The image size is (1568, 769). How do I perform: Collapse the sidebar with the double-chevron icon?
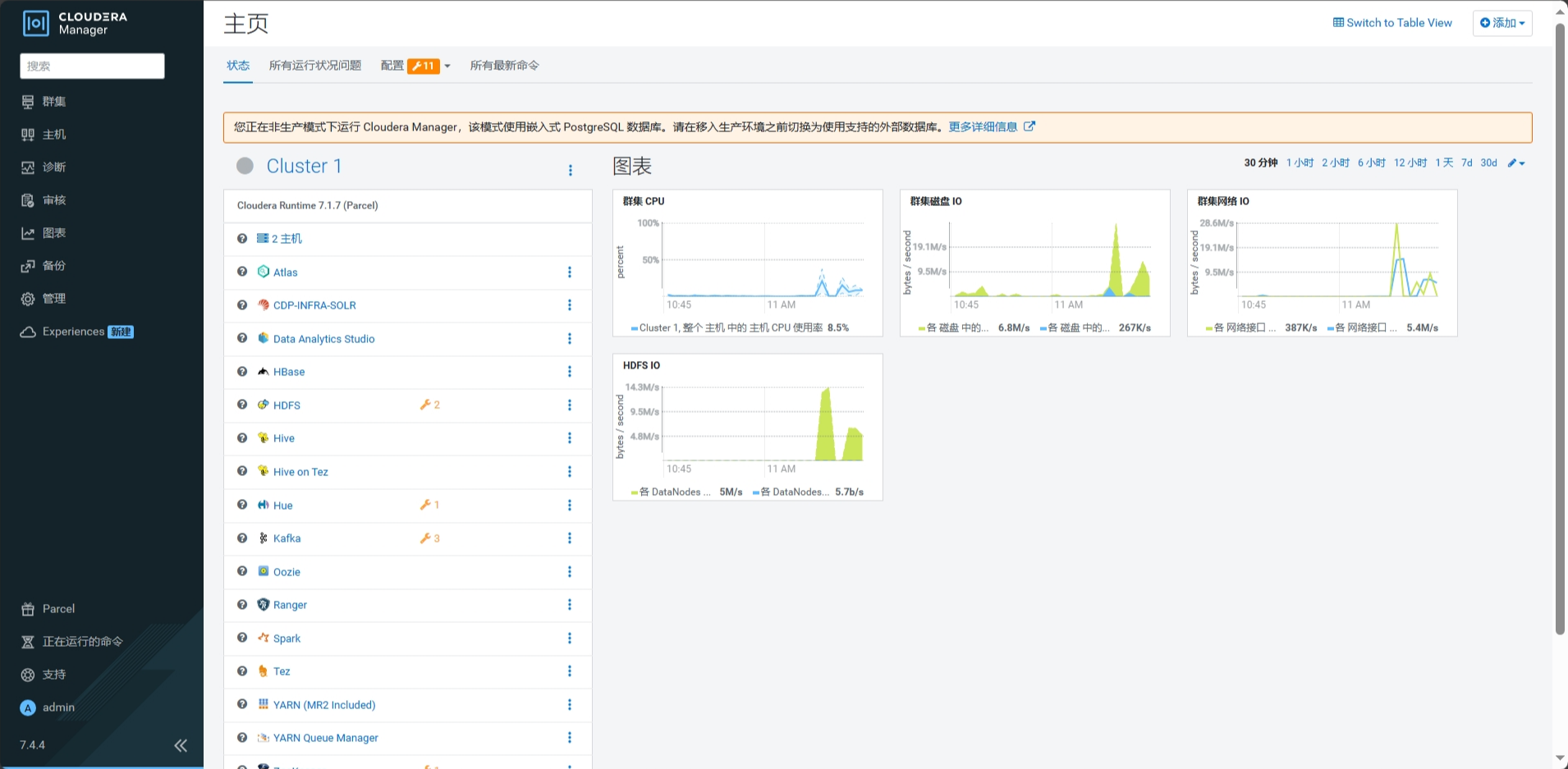181,745
